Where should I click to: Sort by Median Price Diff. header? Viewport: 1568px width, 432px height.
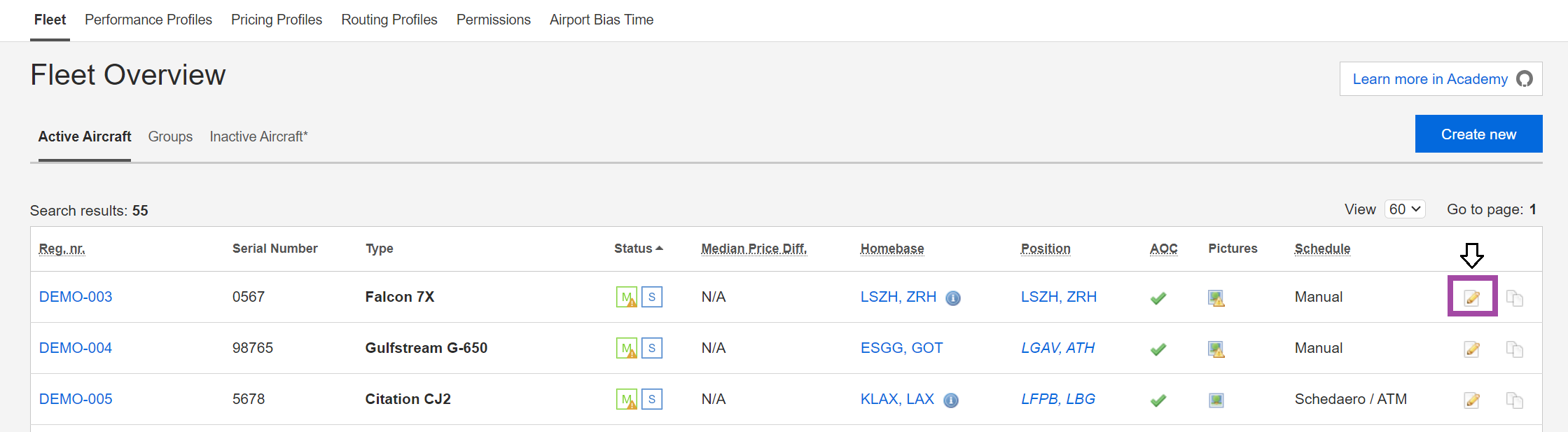[x=754, y=249]
